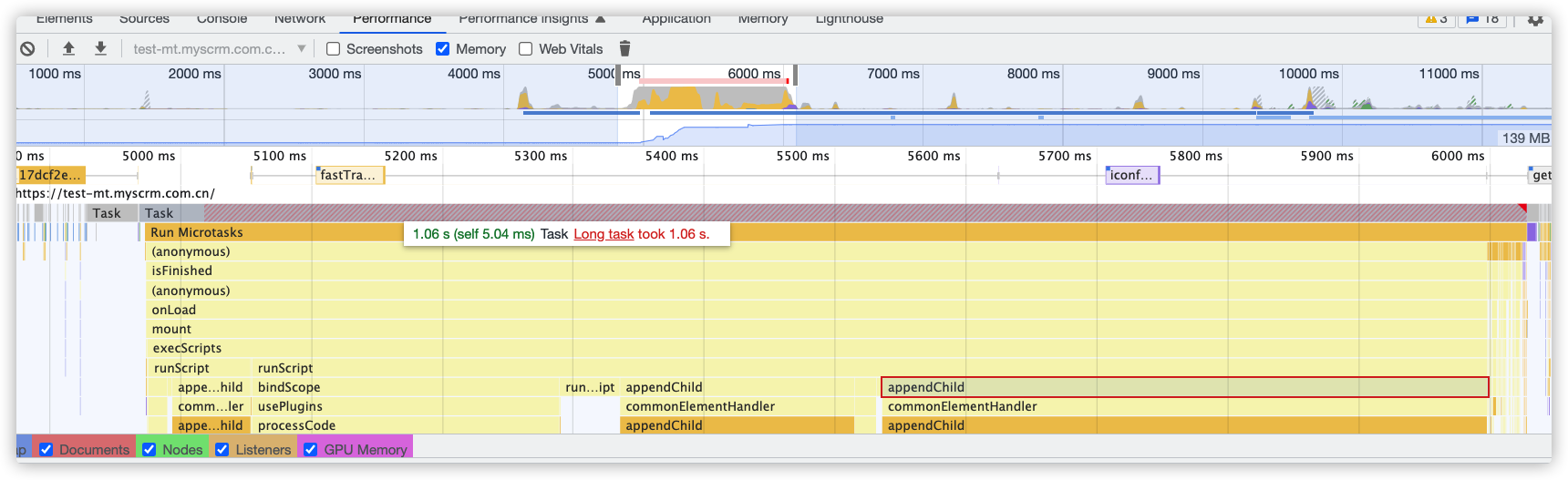Click the https://test-mt.myscrm.com.cn/ track label
Image resolution: width=1568 pixels, height=480 pixels.
point(116,193)
